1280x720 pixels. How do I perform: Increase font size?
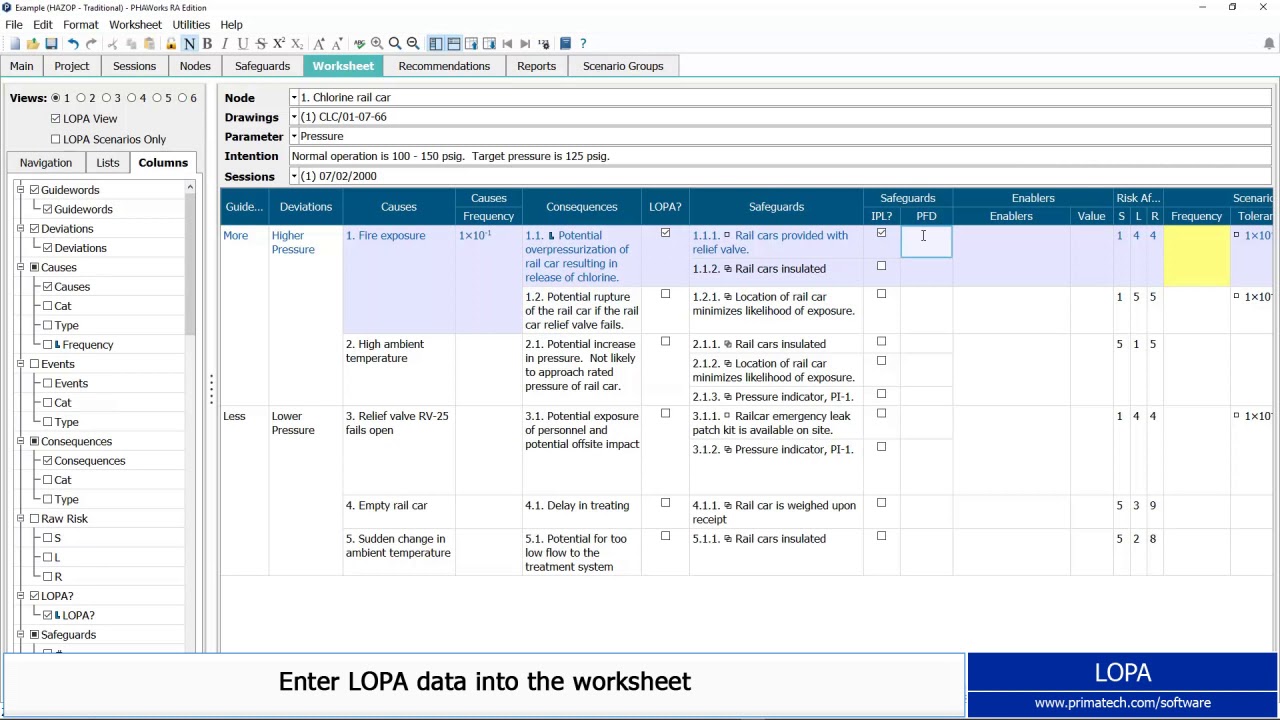pos(319,44)
